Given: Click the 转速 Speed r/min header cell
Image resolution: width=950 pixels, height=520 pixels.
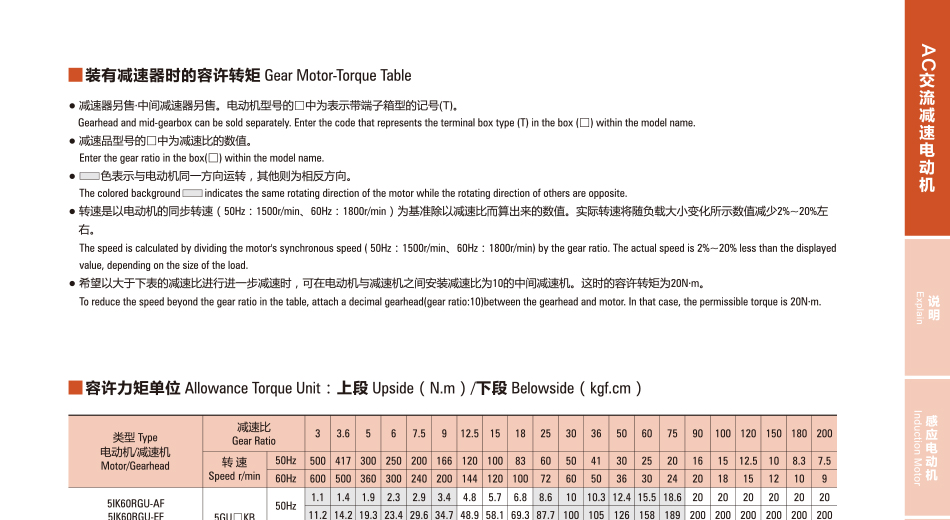Looking at the screenshot, I should click(234, 469).
